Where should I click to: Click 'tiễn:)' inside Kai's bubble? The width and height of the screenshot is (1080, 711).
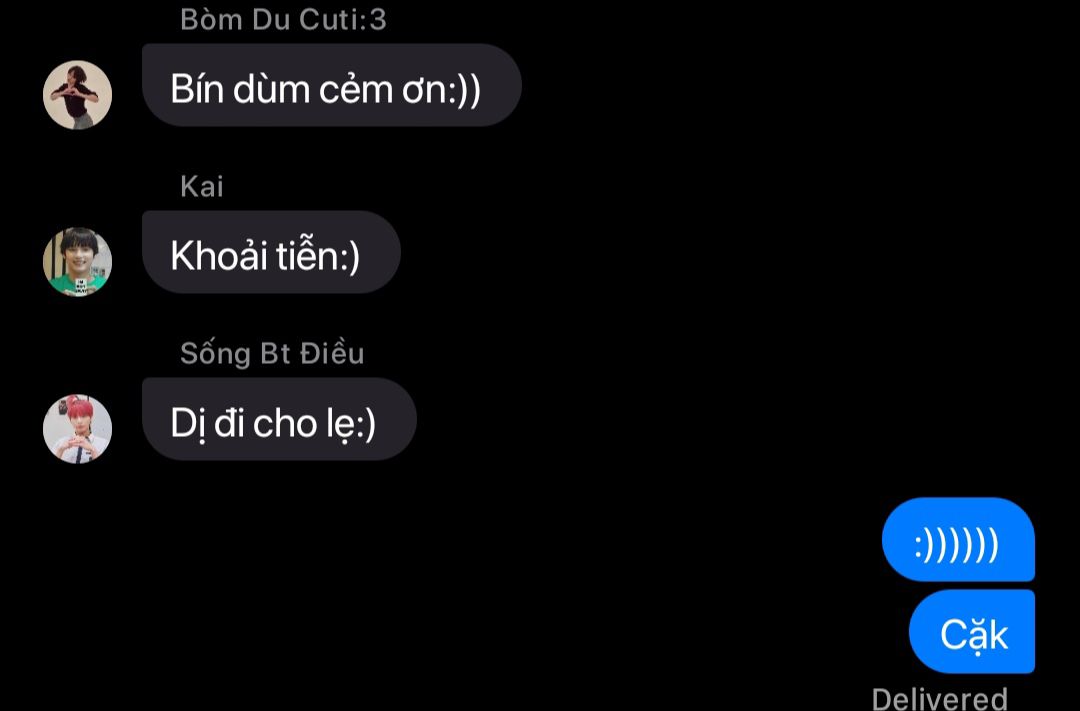pos(318,255)
